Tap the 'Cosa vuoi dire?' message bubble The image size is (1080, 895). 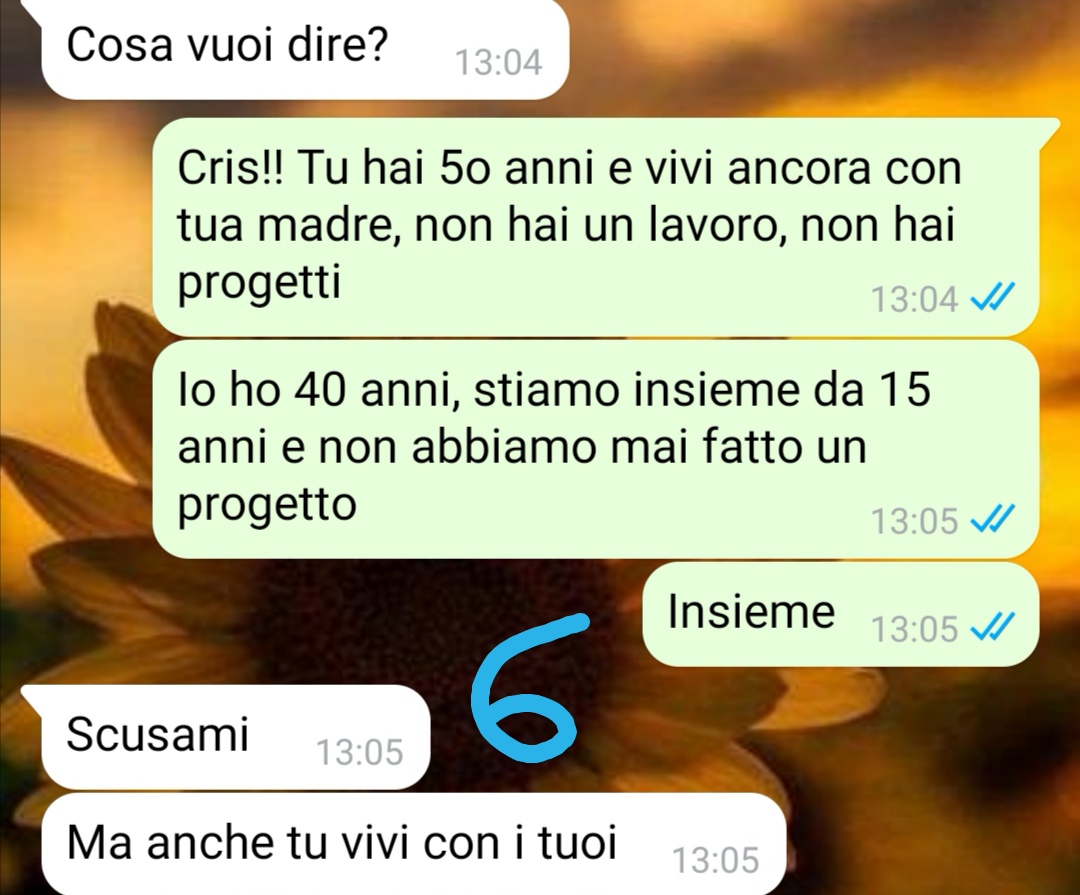tap(303, 50)
